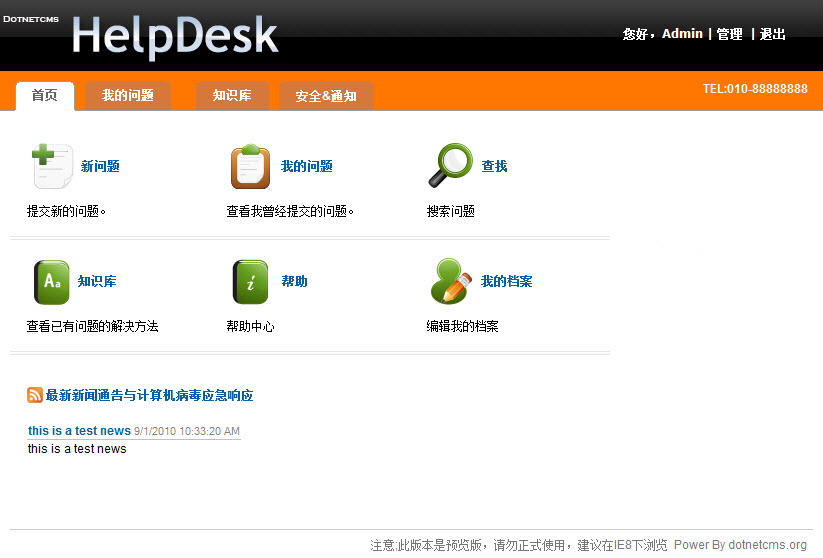Click the text 查看我曾经提交的问题。
823x558 pixels.
pyautogui.click(x=290, y=211)
